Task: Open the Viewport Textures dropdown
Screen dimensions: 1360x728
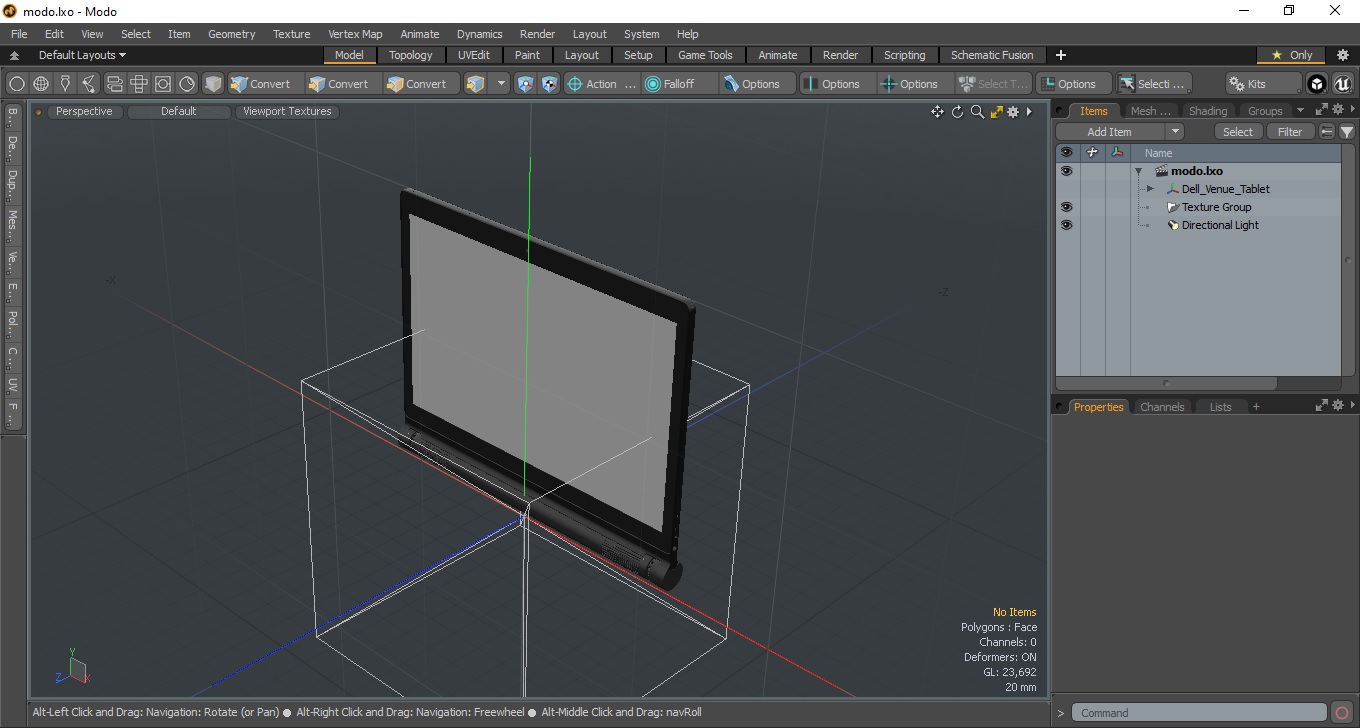Action: [287, 112]
